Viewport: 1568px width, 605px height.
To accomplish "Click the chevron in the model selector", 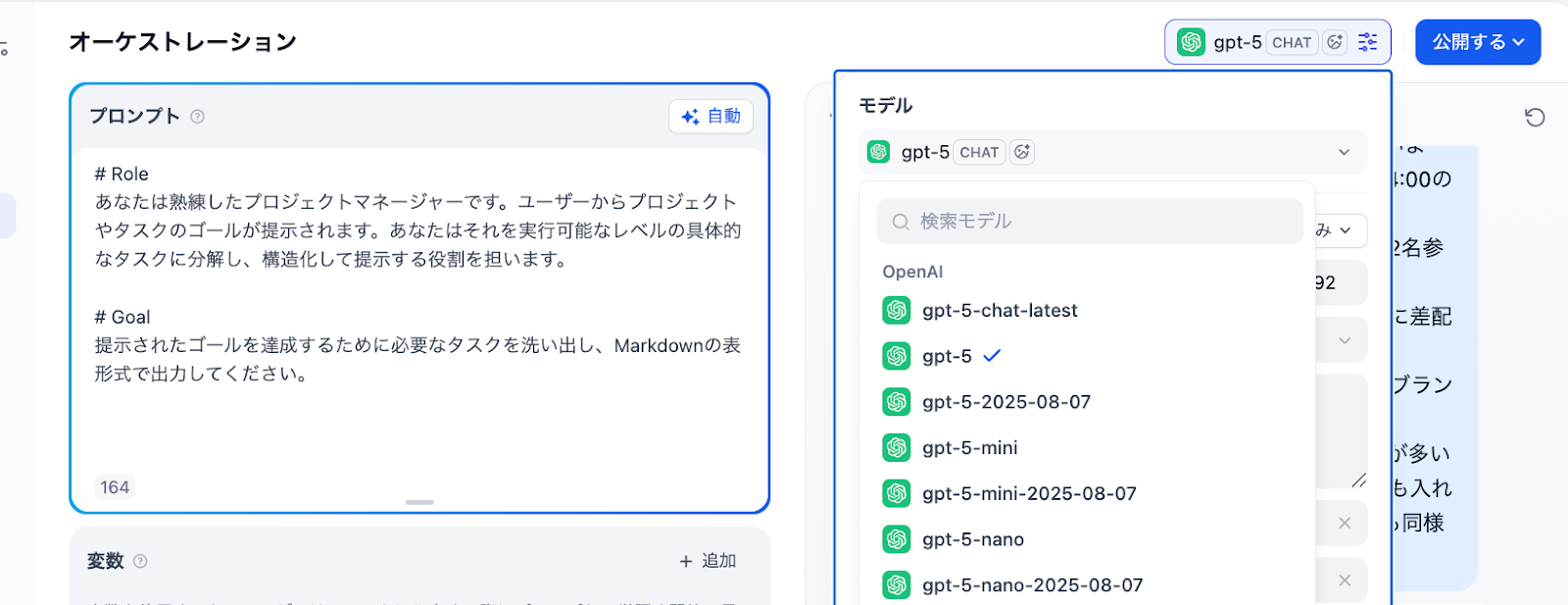I will tap(1345, 152).
